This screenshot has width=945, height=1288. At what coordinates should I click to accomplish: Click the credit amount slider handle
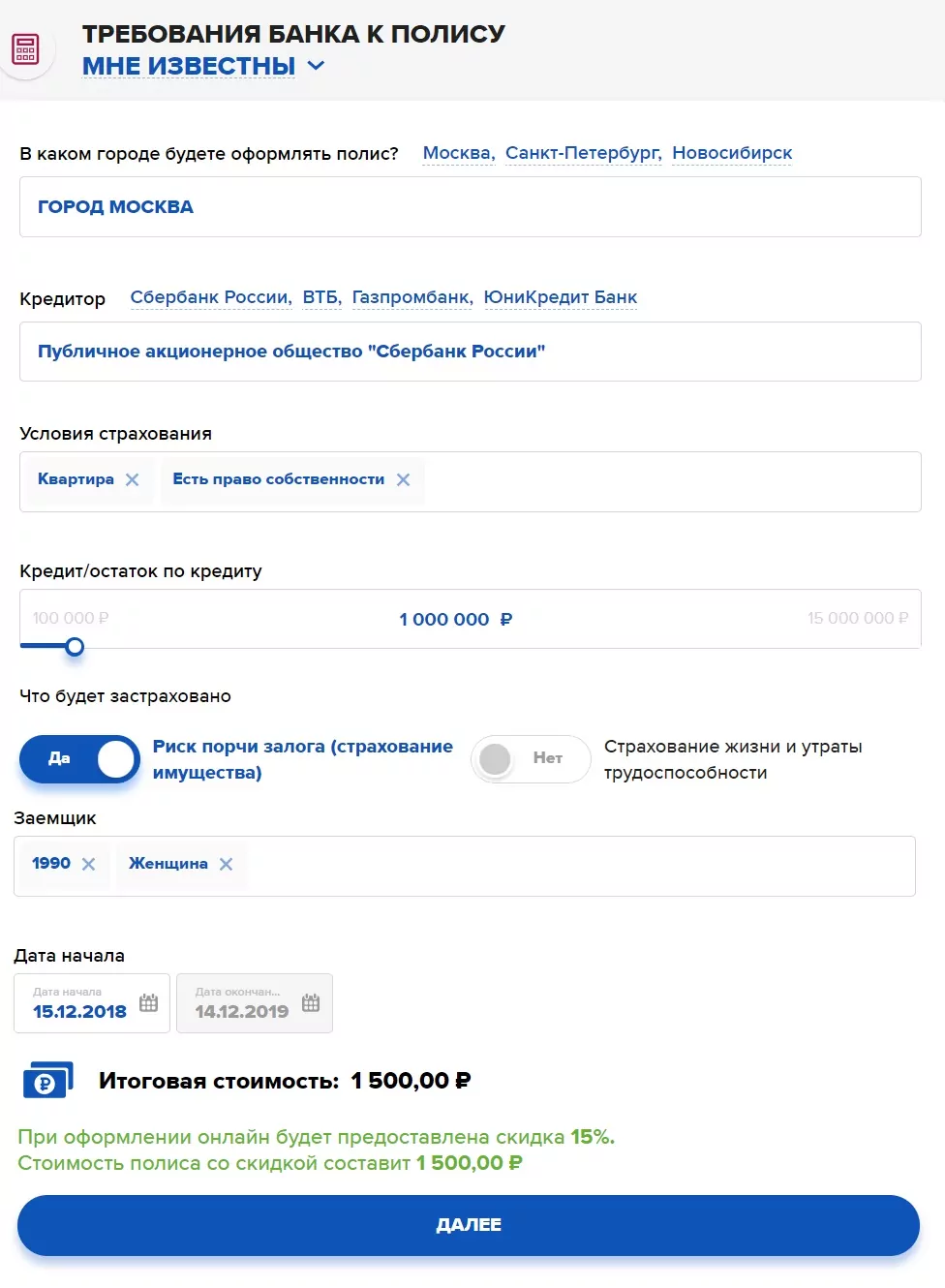coord(75,646)
